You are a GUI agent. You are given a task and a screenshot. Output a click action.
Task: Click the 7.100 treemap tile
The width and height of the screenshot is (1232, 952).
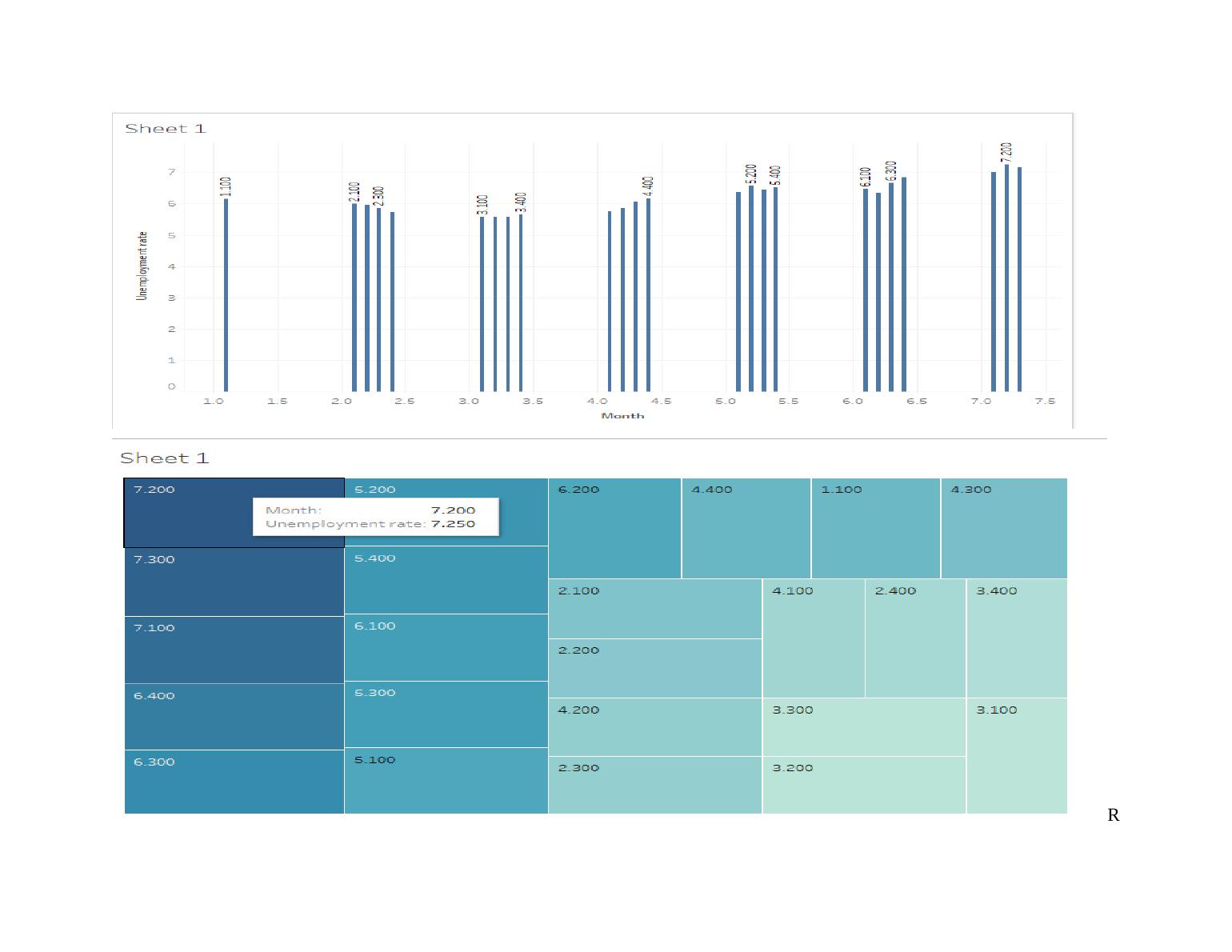[234, 650]
